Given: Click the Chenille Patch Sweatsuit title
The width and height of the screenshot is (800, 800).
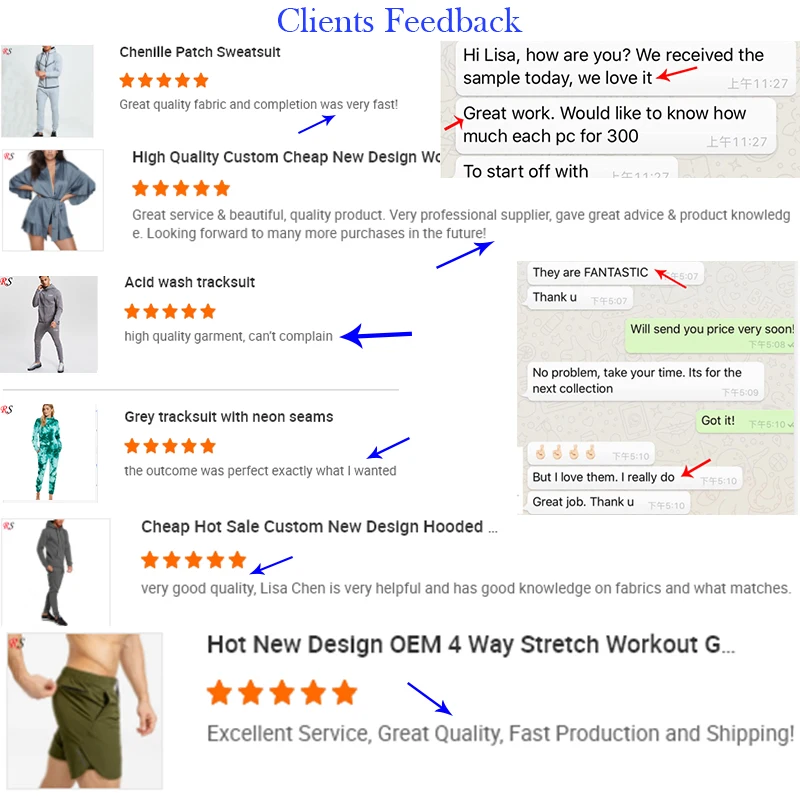Looking at the screenshot, I should (x=200, y=52).
